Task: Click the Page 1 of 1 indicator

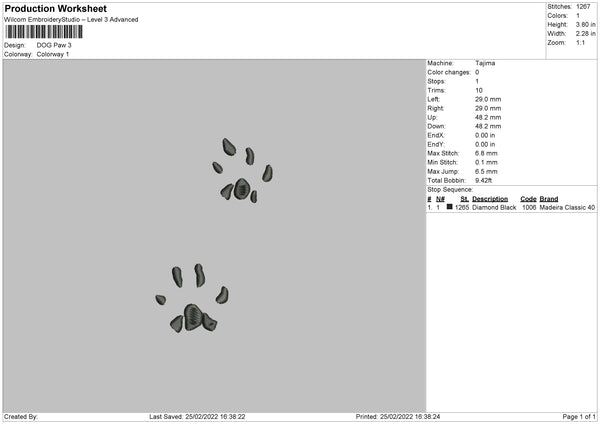Action: 579,416
